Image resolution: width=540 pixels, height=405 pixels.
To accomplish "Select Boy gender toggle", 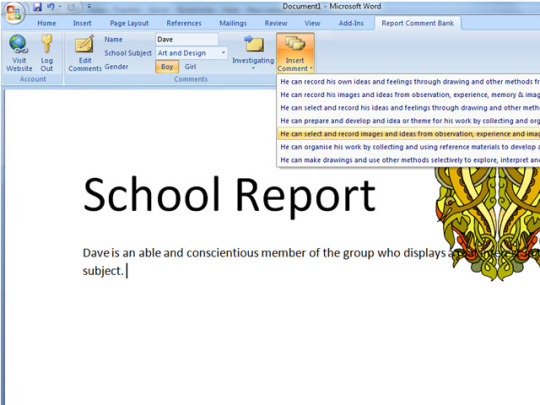I will click(x=167, y=66).
